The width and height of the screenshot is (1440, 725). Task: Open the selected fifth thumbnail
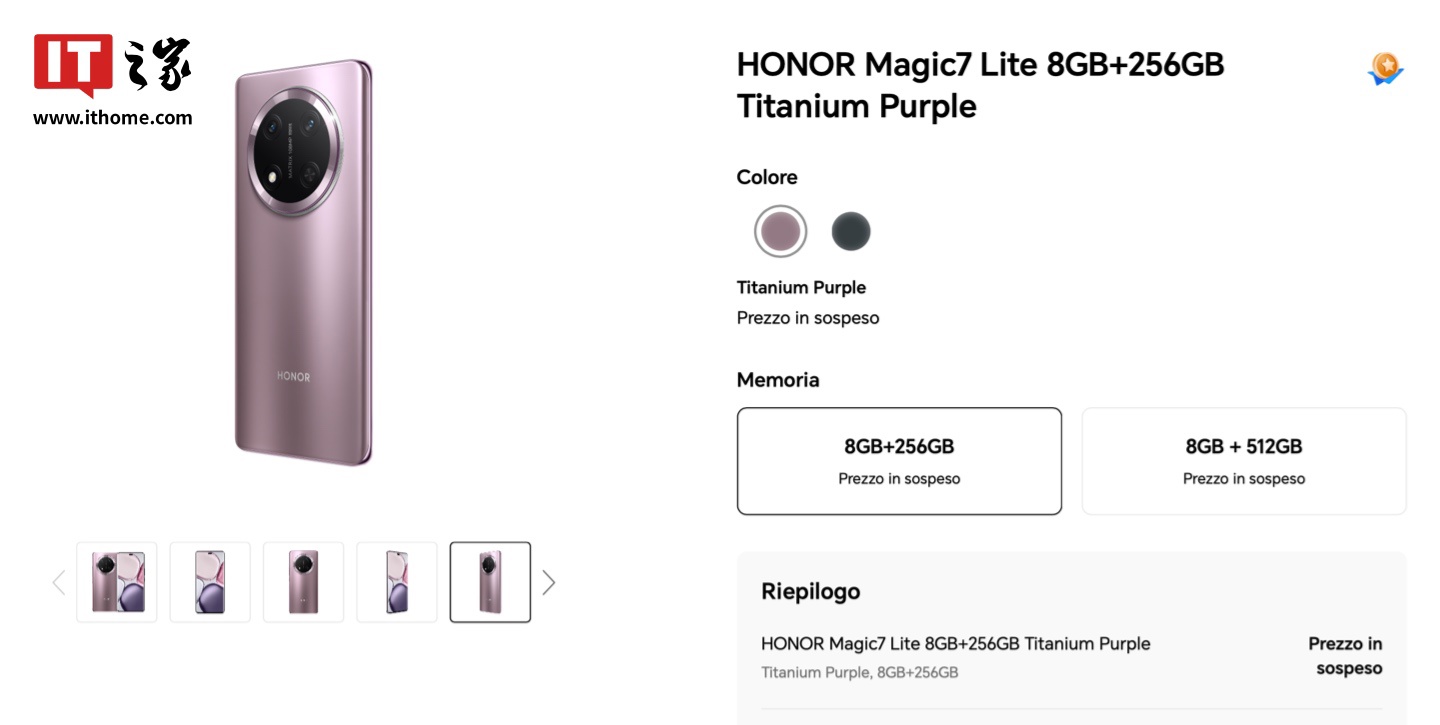tap(490, 582)
